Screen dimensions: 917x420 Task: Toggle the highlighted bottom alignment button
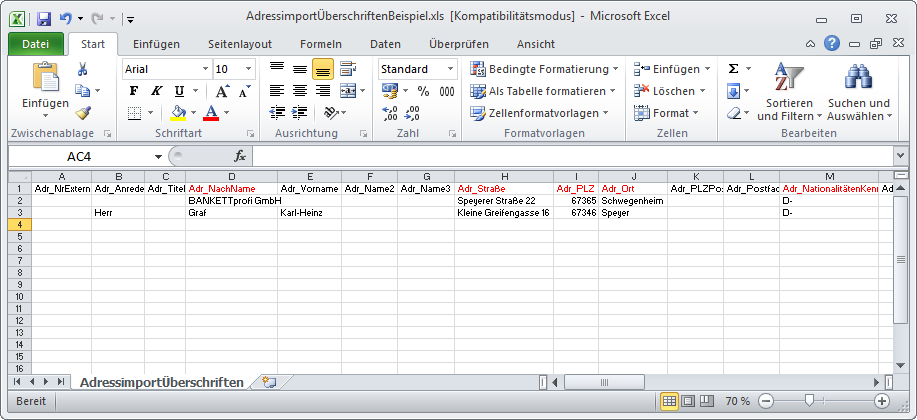tap(323, 69)
